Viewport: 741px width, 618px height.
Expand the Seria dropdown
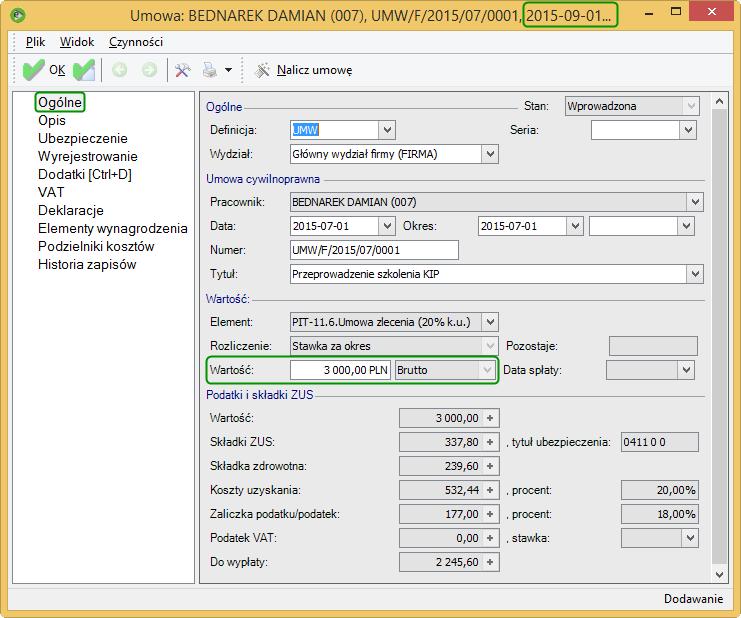[688, 130]
